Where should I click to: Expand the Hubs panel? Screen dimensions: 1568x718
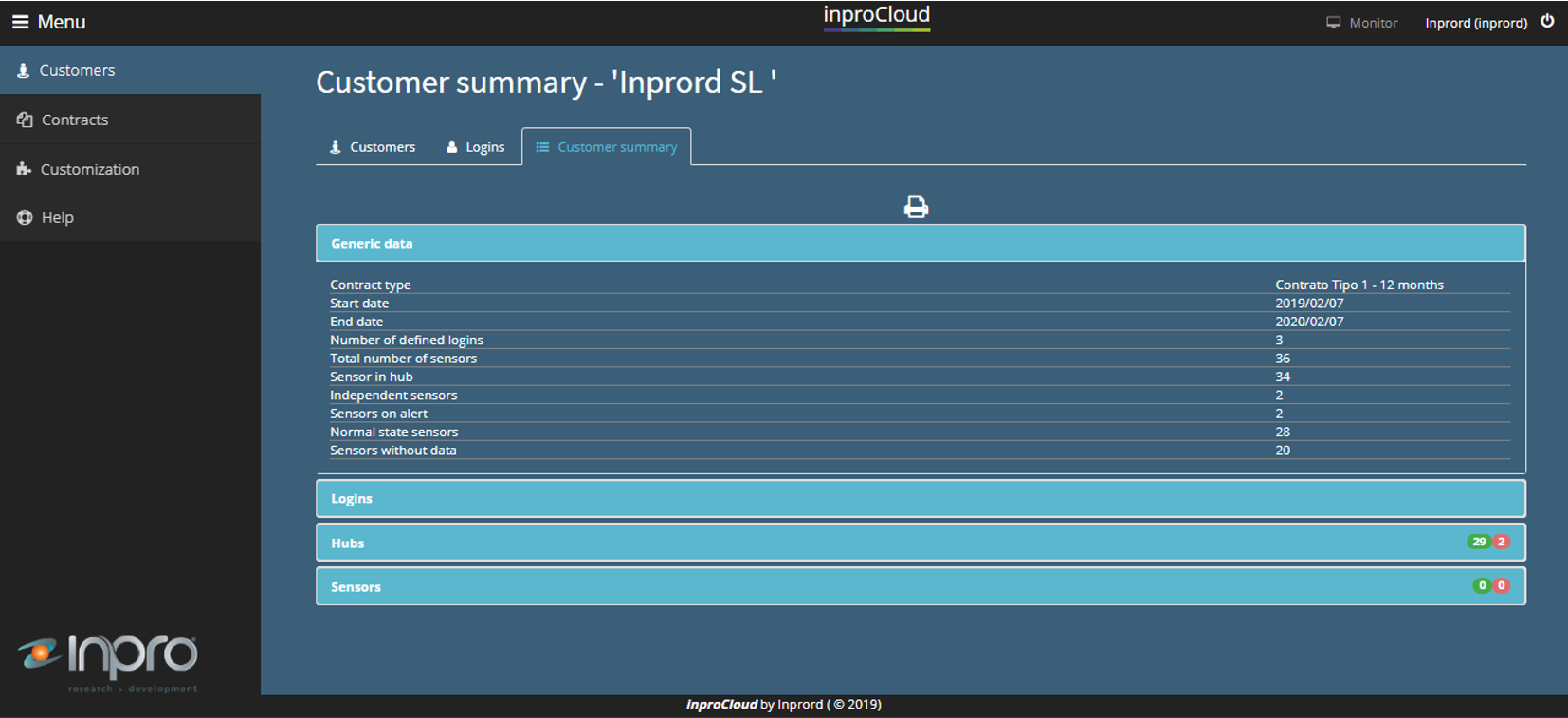(921, 543)
